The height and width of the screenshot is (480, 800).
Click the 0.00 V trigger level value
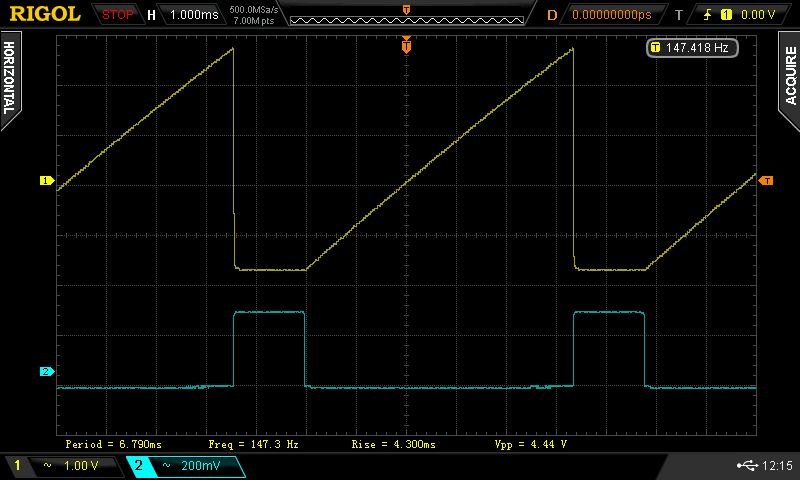point(758,15)
